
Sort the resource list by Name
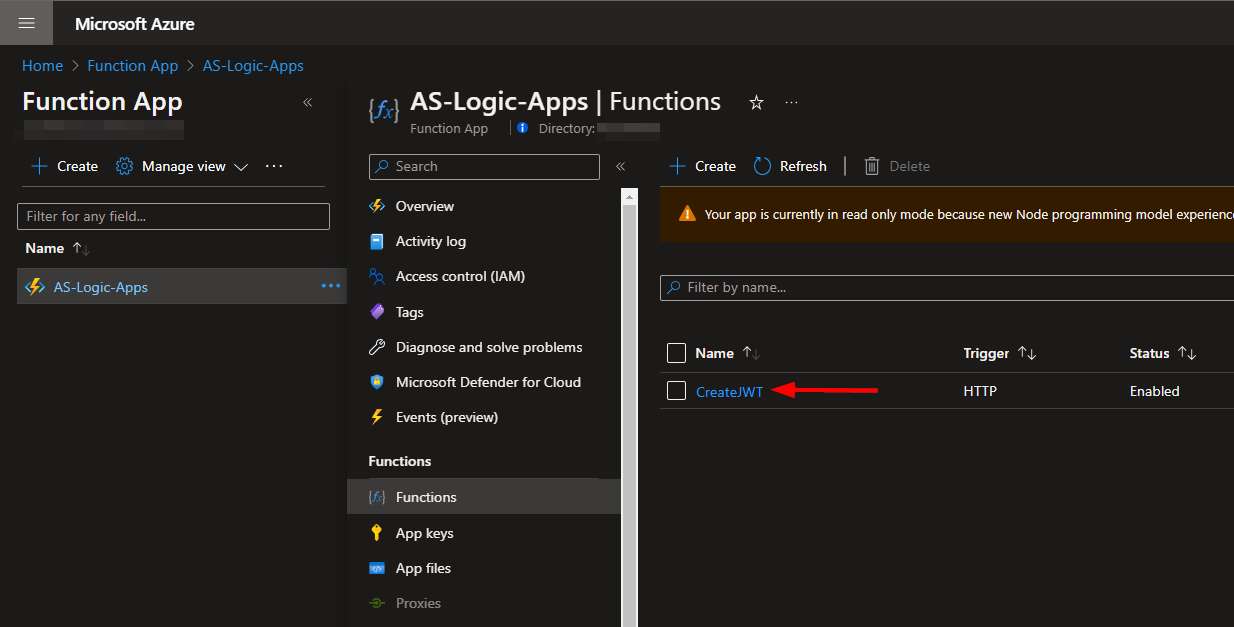[x=57, y=248]
